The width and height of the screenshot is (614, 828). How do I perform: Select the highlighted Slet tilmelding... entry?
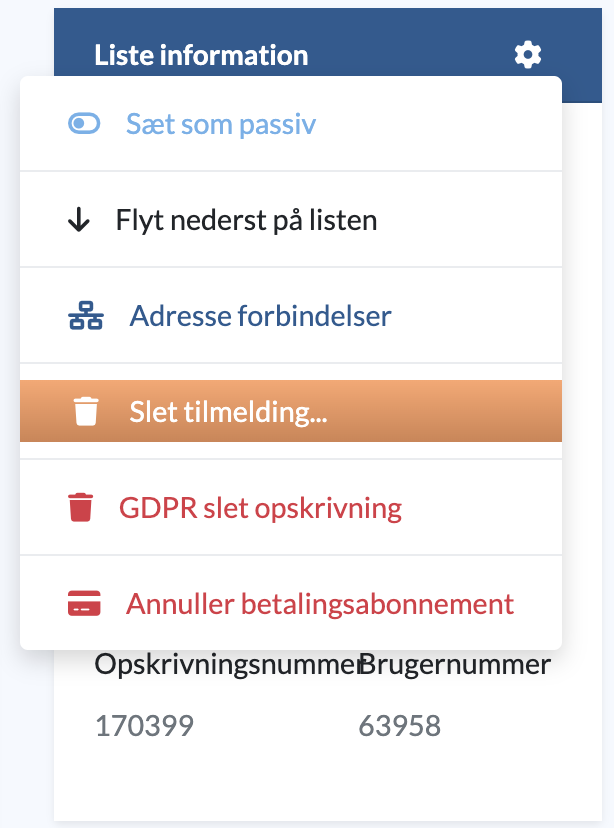pos(291,411)
